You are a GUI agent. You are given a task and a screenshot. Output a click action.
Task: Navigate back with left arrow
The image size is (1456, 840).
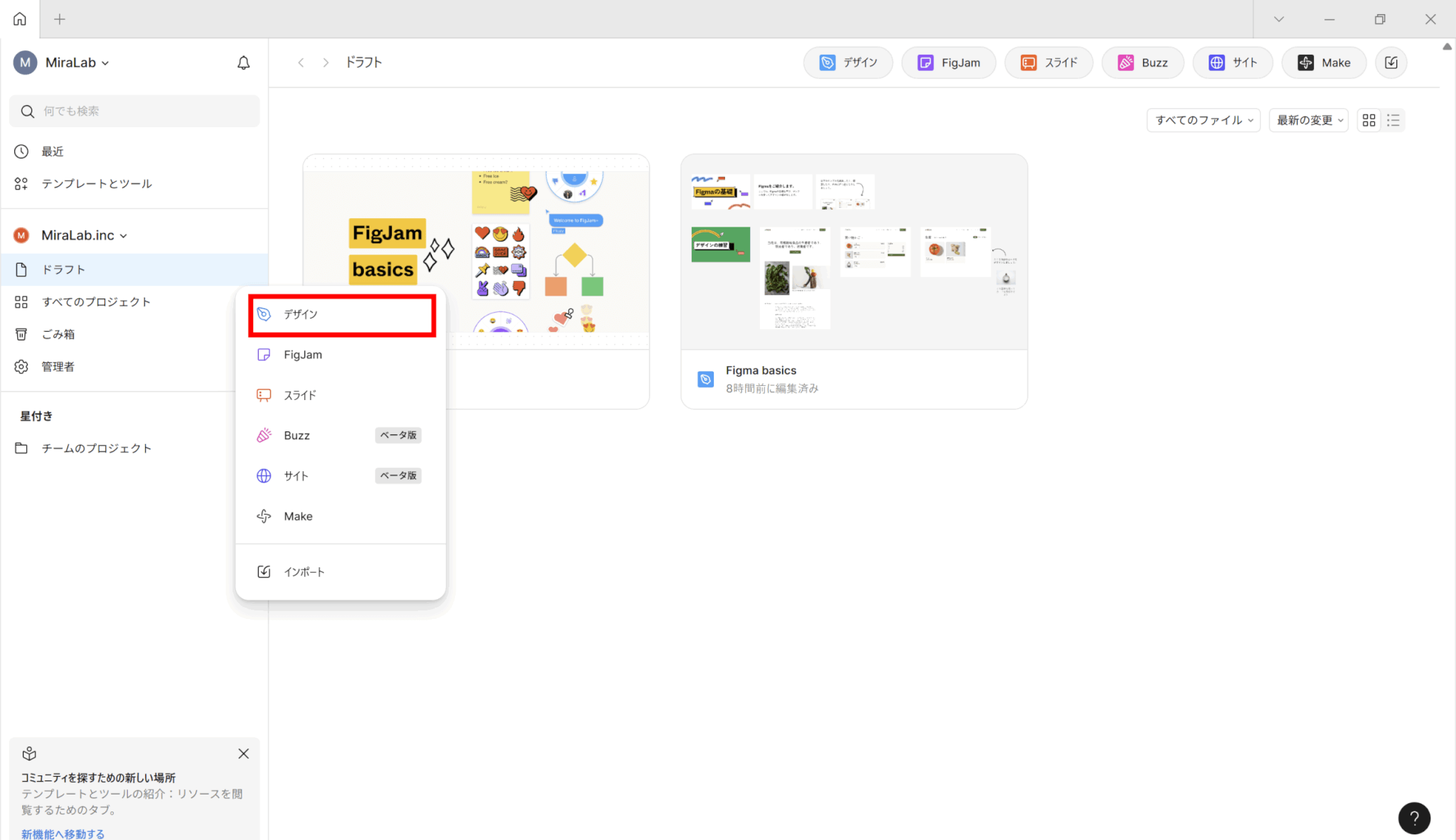point(301,63)
